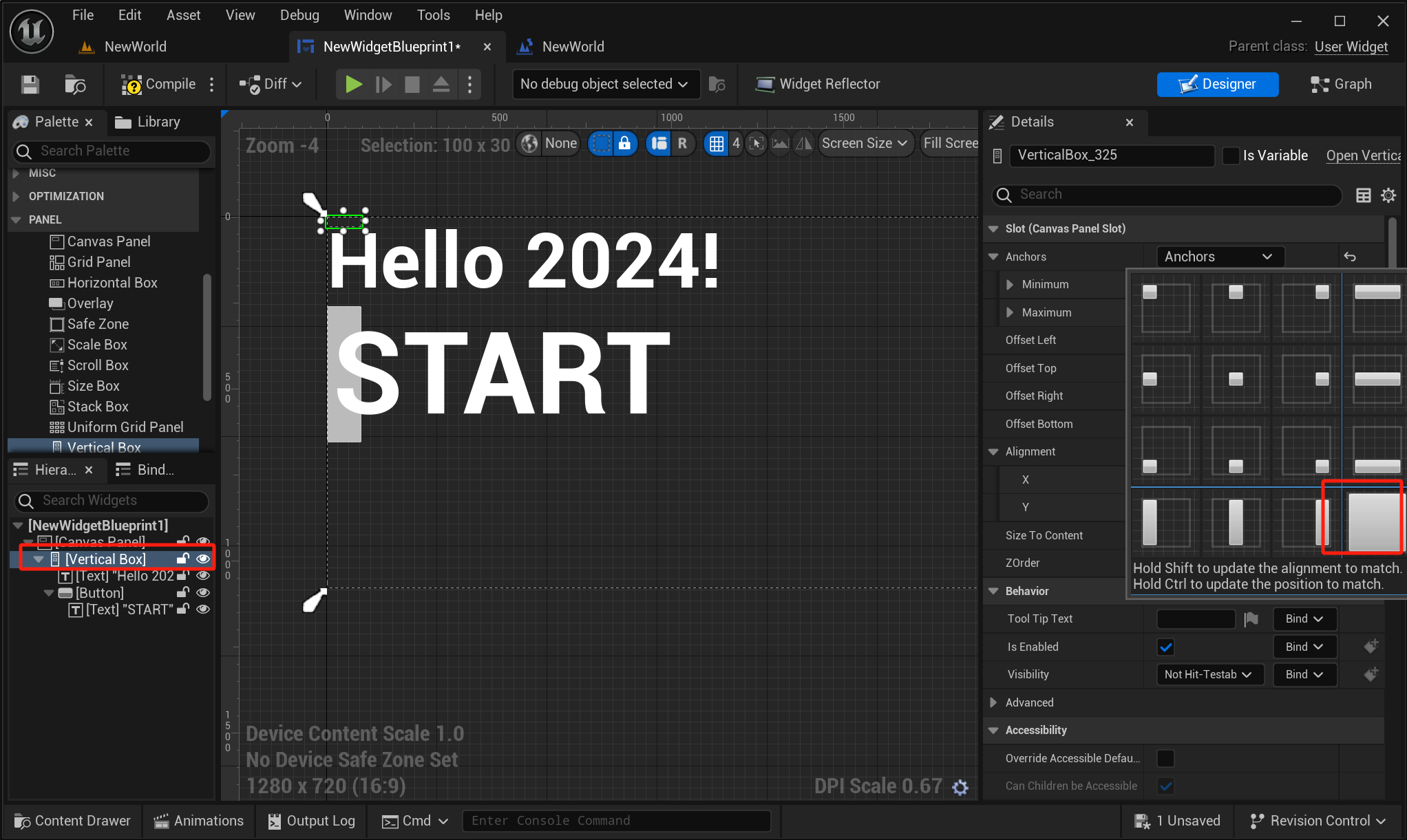
Task: Switch to the Library tab
Action: click(x=147, y=122)
